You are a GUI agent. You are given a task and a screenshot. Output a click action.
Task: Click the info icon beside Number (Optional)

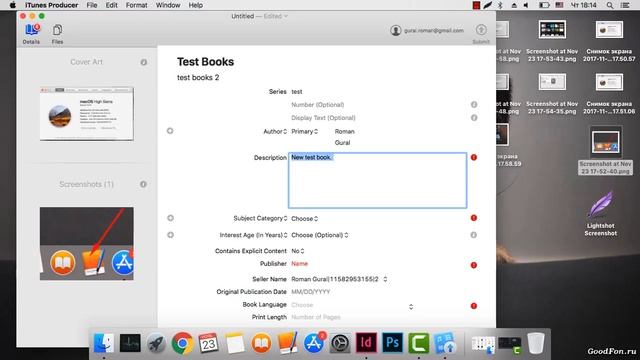(474, 104)
